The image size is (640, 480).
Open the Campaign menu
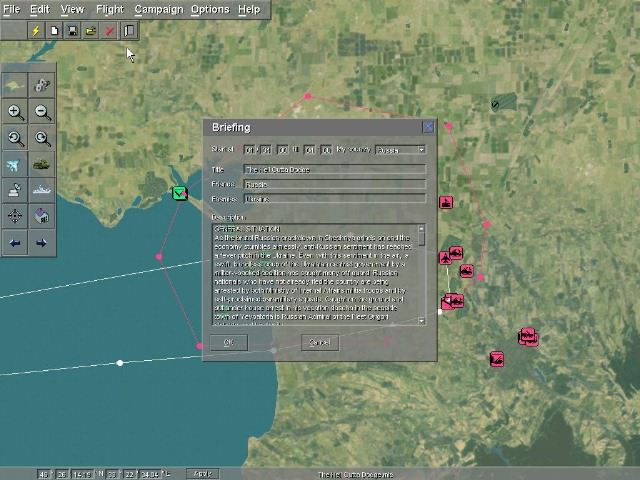[x=158, y=9]
